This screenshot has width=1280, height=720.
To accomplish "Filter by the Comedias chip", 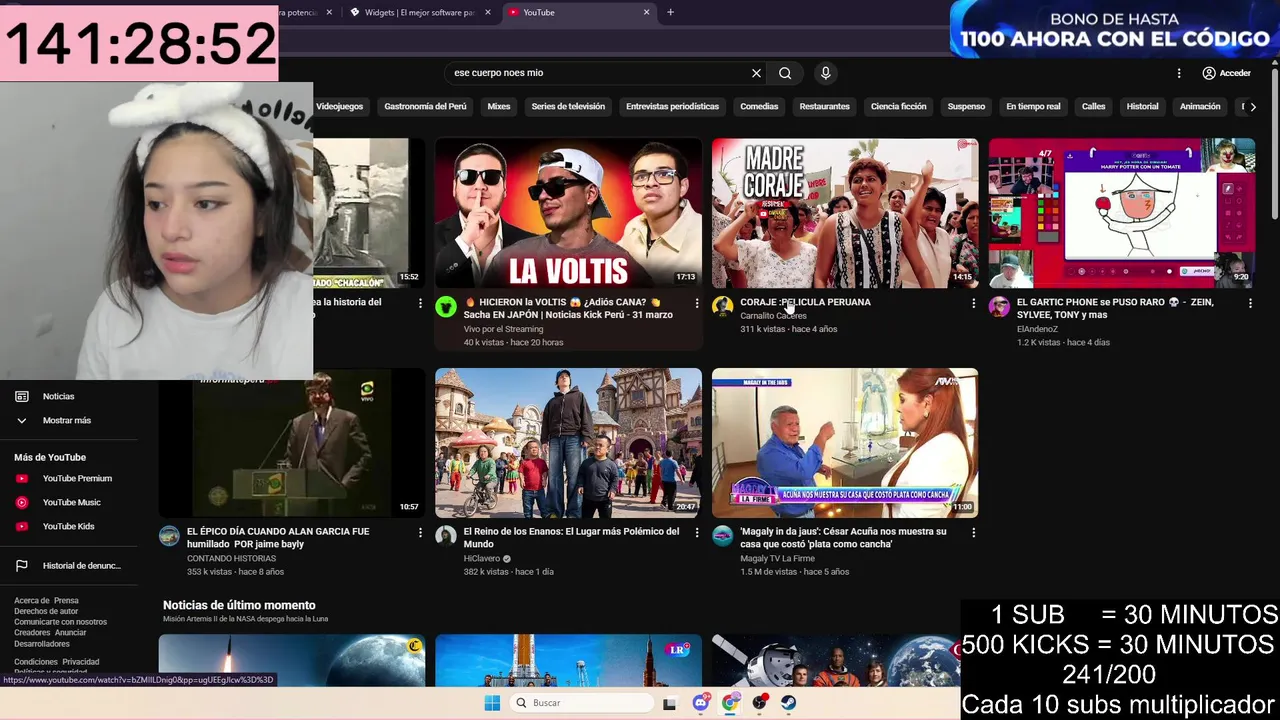I will tap(759, 106).
